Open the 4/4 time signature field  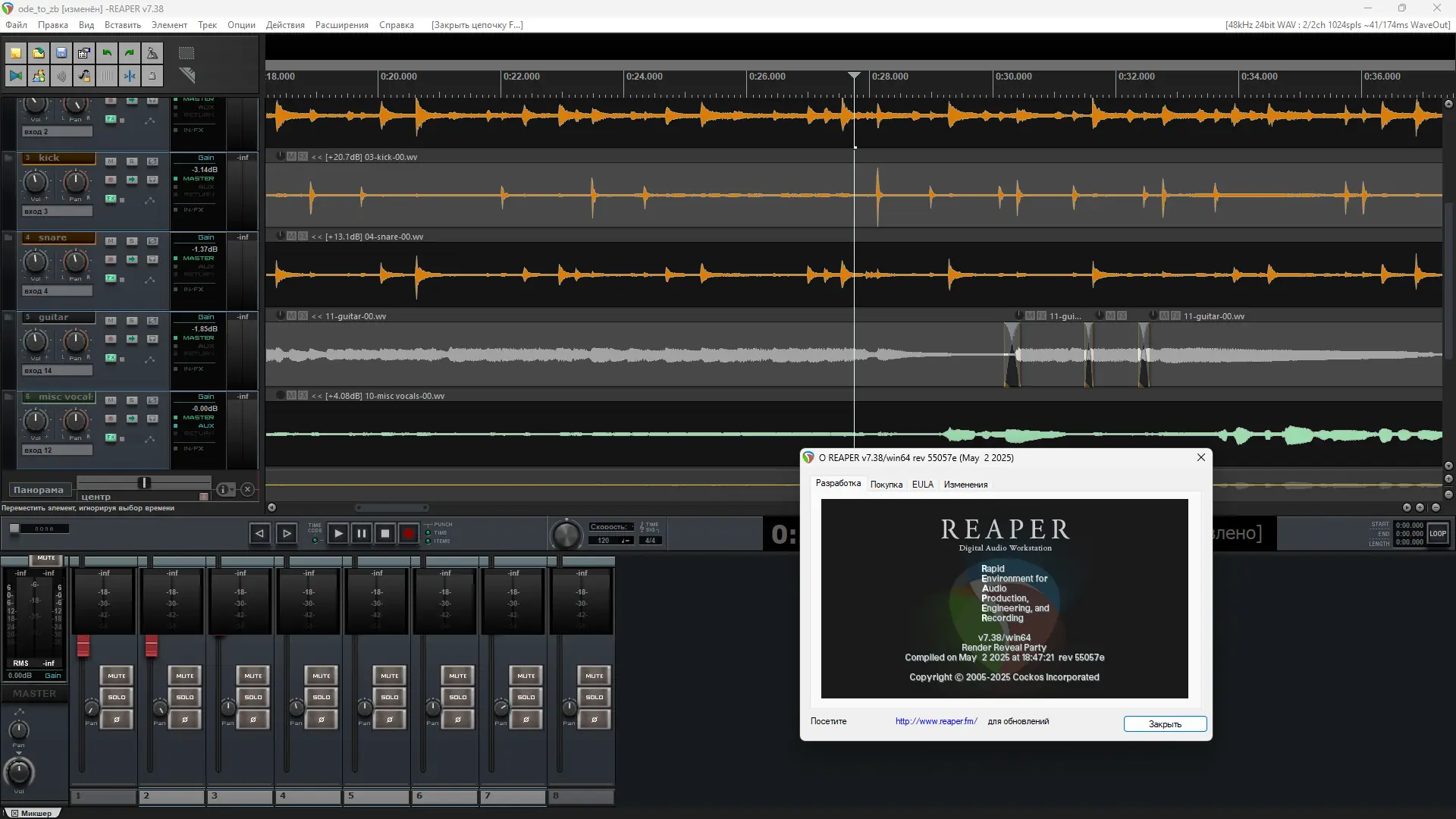[x=650, y=541]
